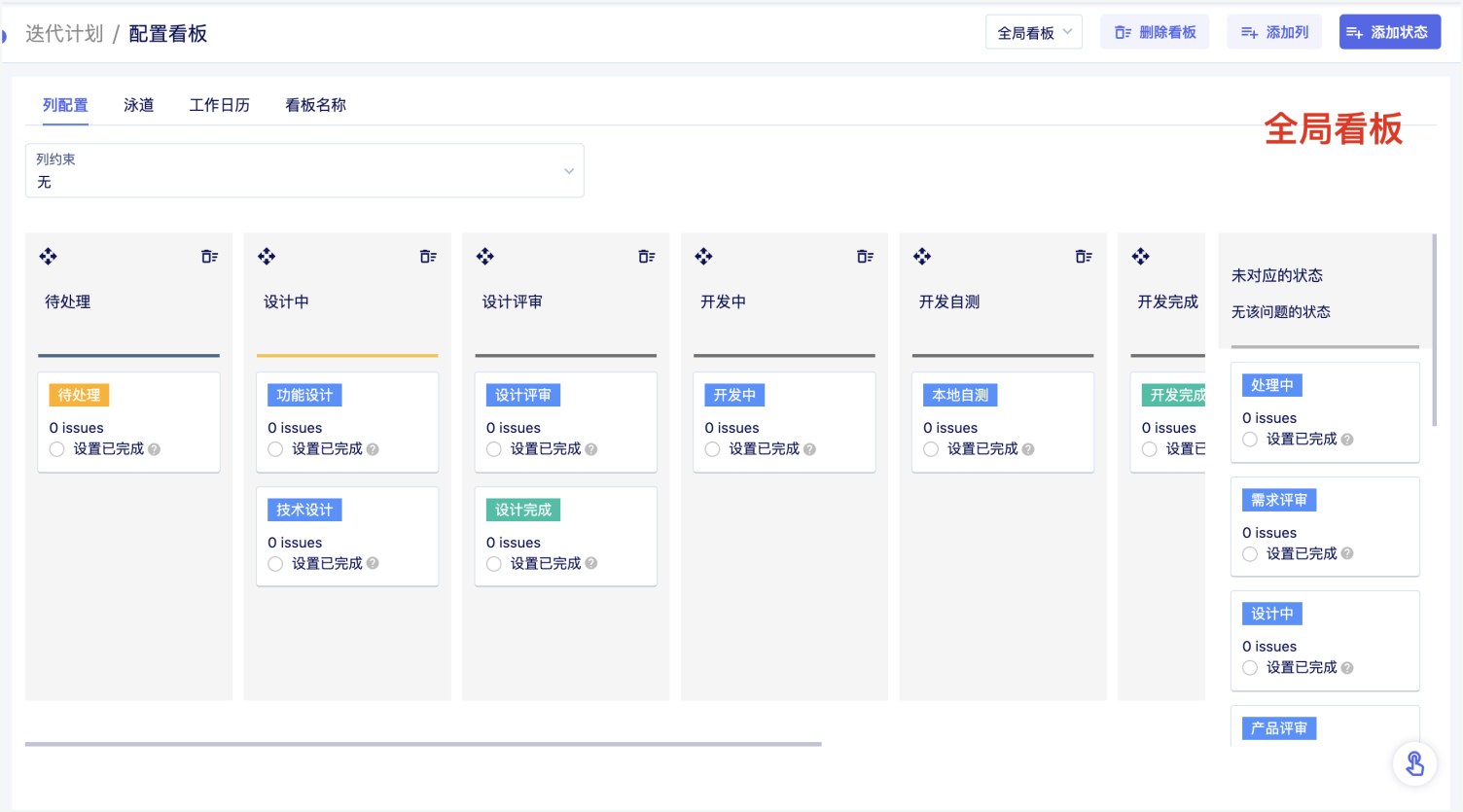The height and width of the screenshot is (812, 1463).
Task: Click the 添加列 button
Action: pos(1274,32)
